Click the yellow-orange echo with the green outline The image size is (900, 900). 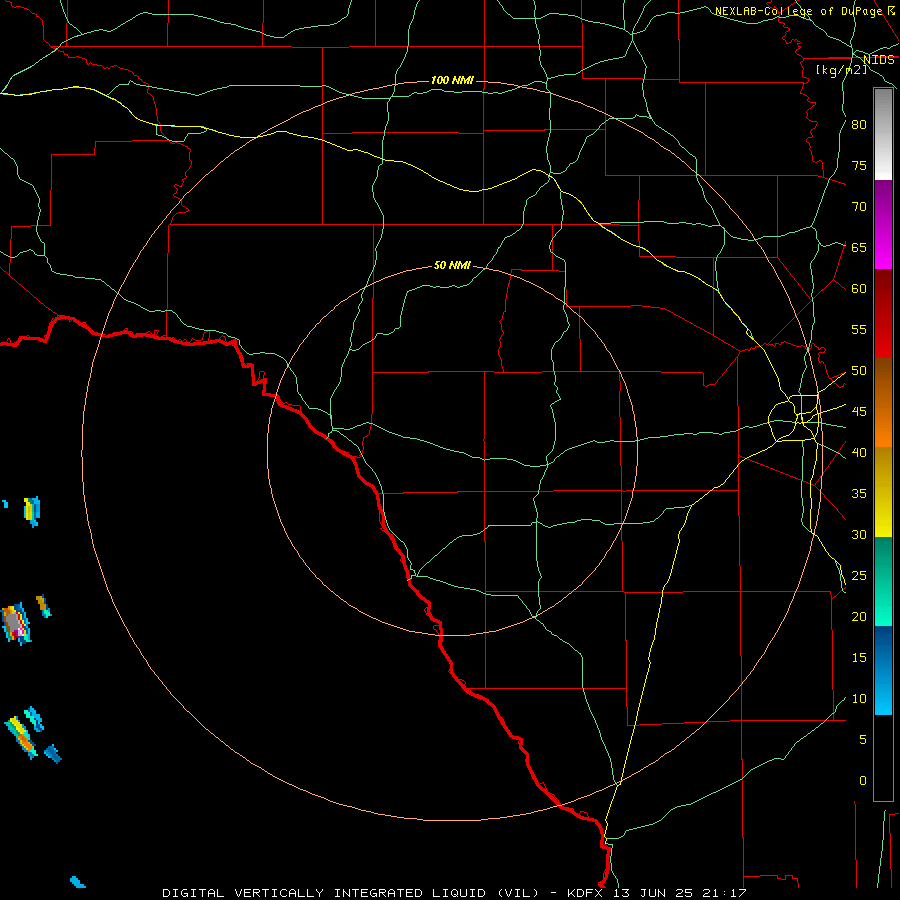click(22, 738)
